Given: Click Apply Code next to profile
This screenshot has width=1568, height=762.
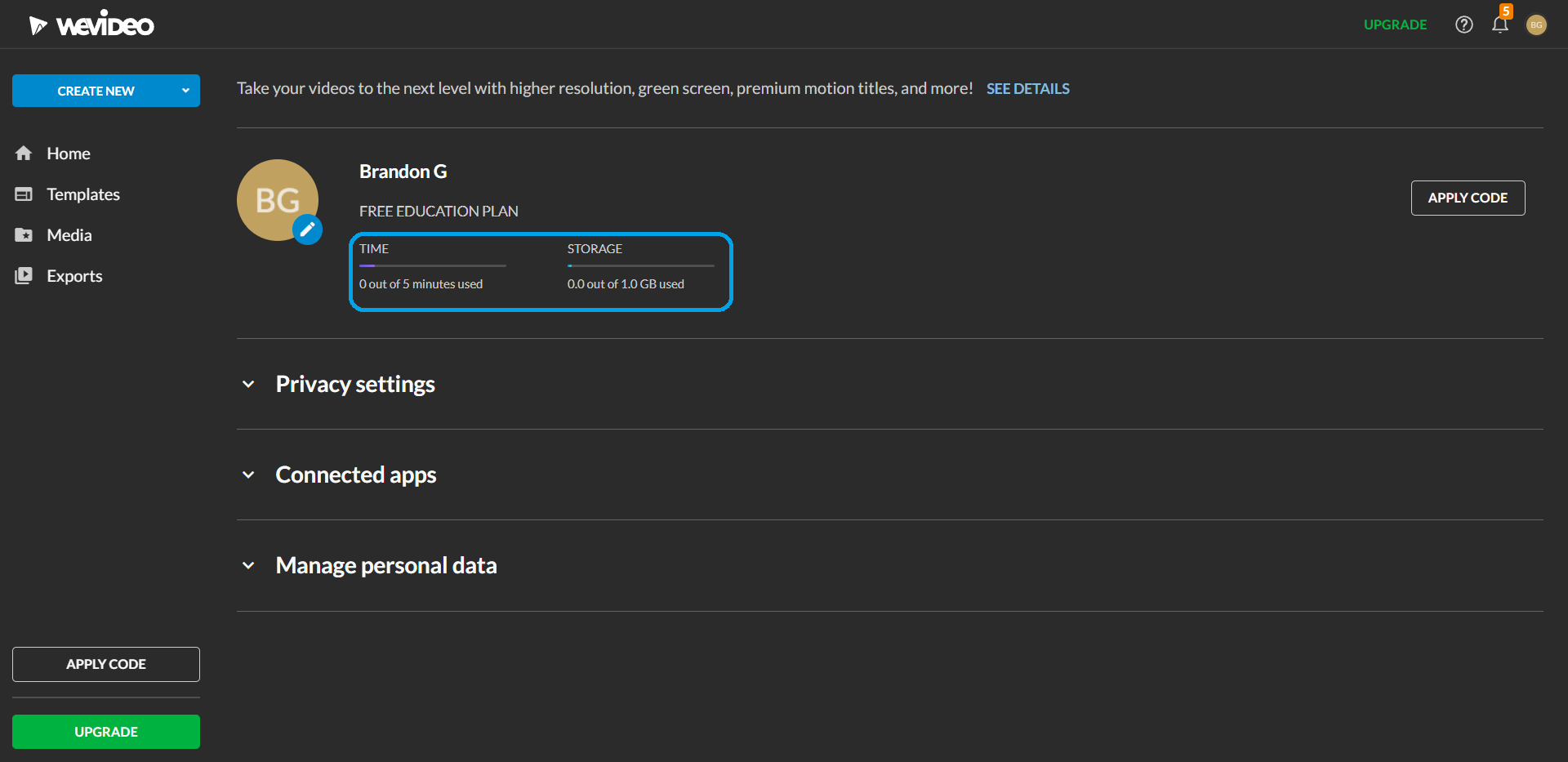Looking at the screenshot, I should (1468, 198).
